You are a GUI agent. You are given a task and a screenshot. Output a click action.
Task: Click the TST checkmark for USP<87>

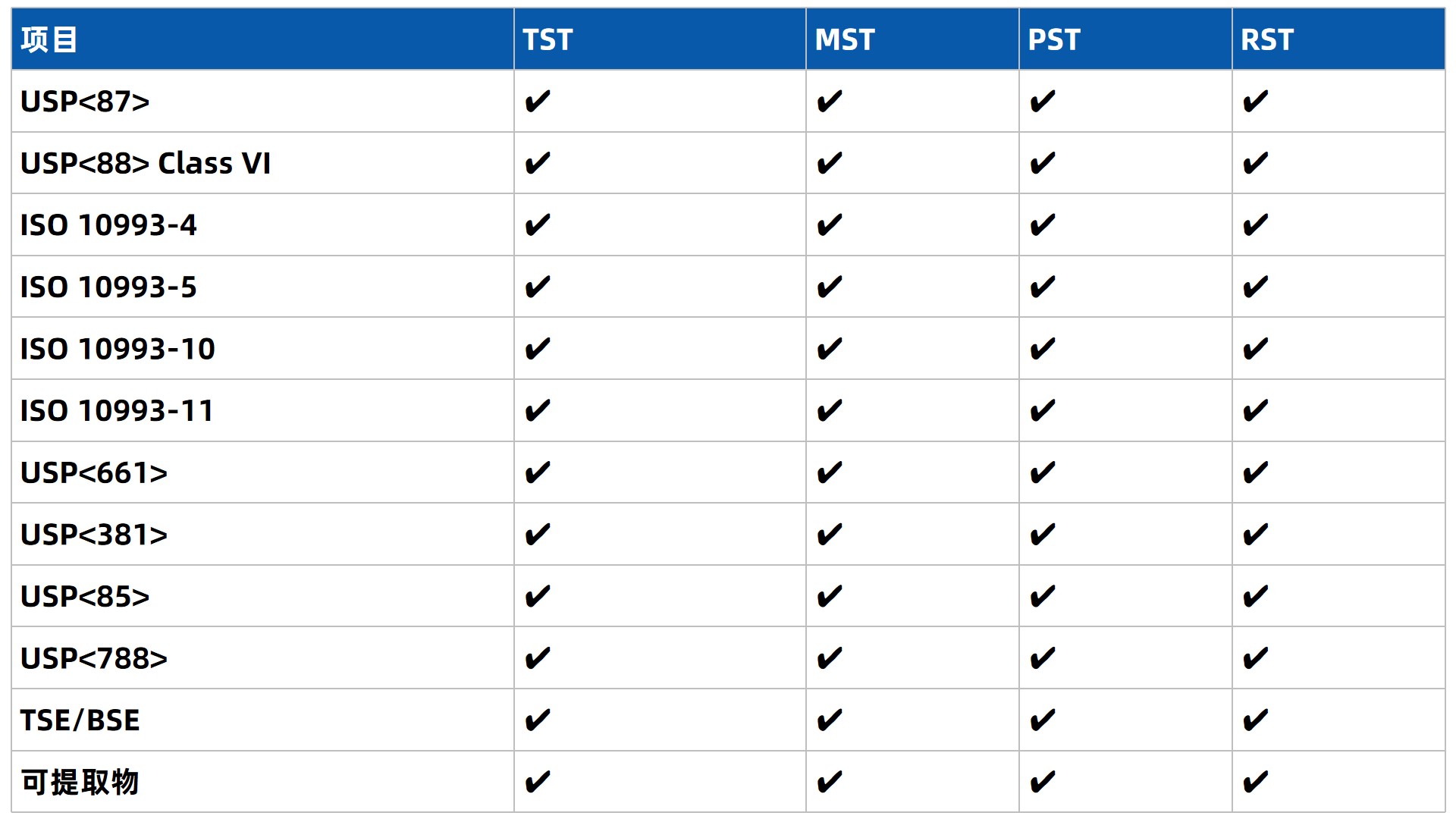(x=538, y=102)
